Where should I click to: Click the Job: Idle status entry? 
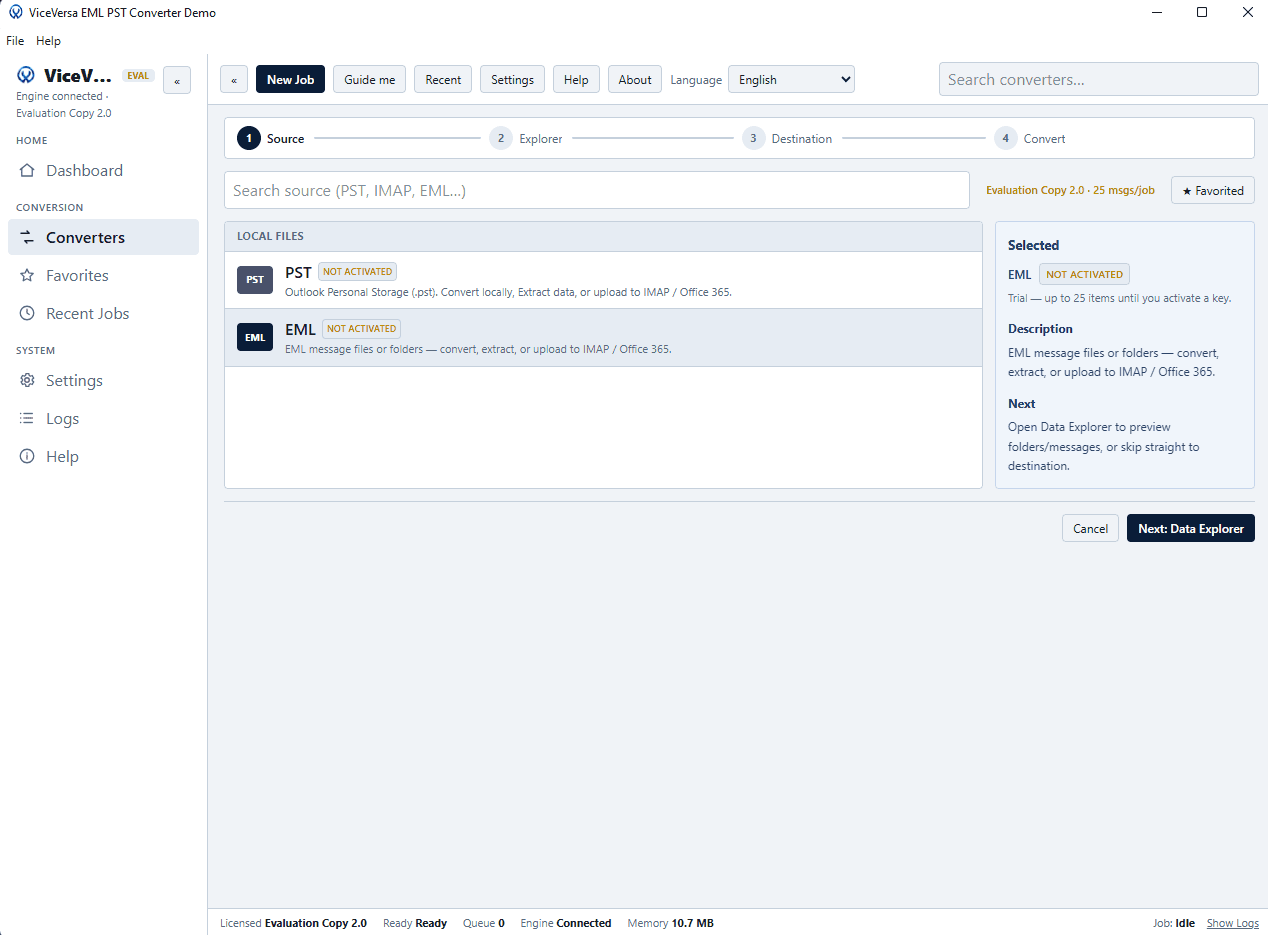[1174, 924]
